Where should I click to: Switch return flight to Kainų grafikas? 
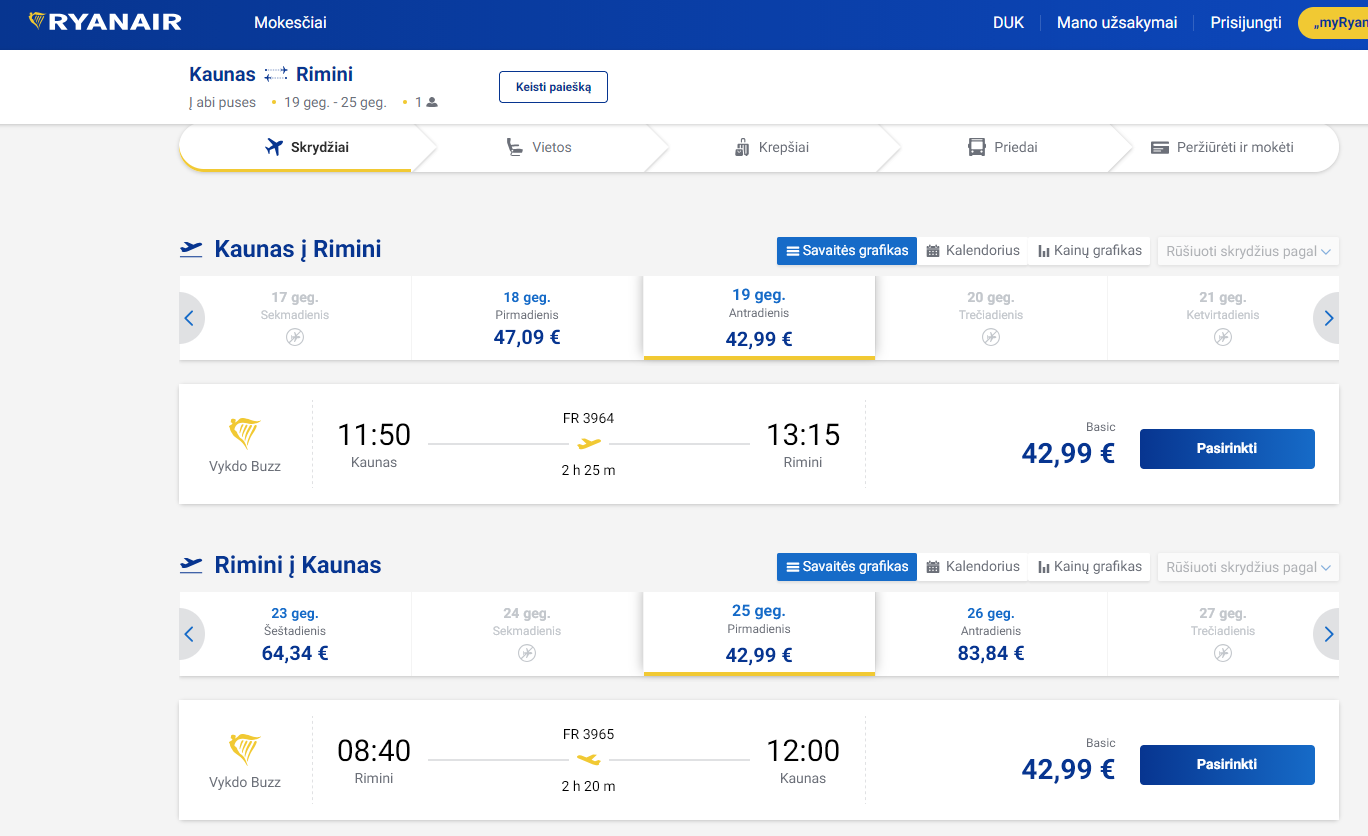pyautogui.click(x=1089, y=567)
